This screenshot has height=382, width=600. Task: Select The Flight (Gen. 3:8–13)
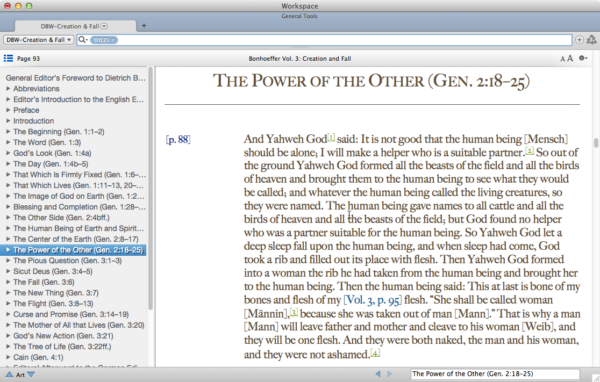click(53, 304)
